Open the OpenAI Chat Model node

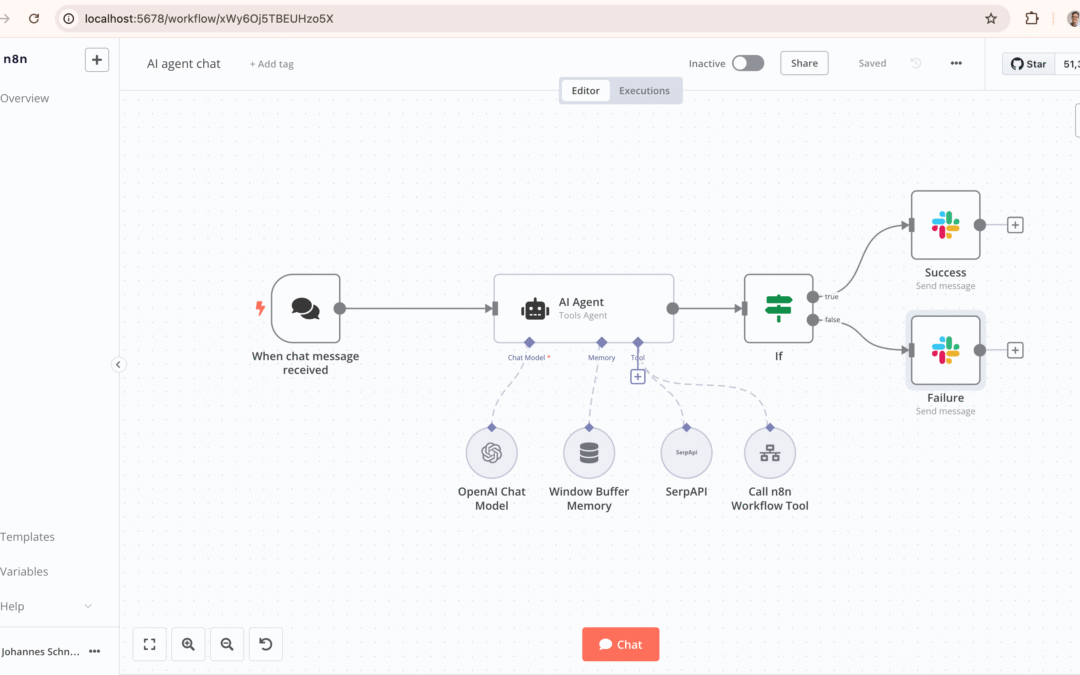[x=492, y=453]
